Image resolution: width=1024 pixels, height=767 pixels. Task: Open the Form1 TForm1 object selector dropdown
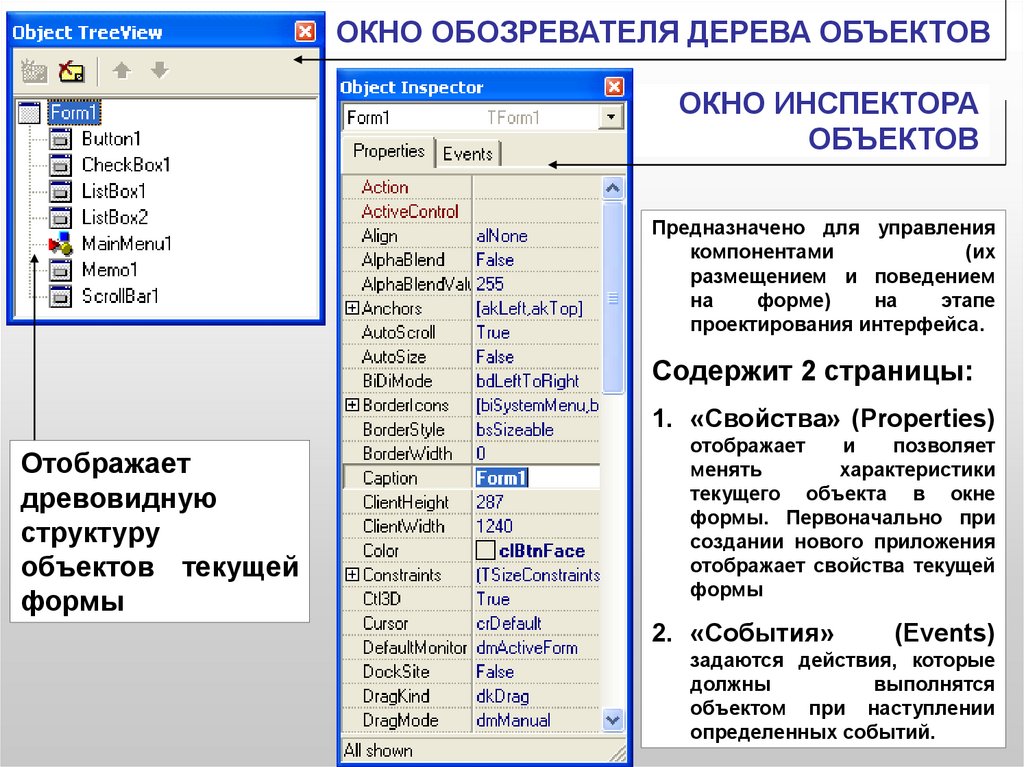click(611, 118)
